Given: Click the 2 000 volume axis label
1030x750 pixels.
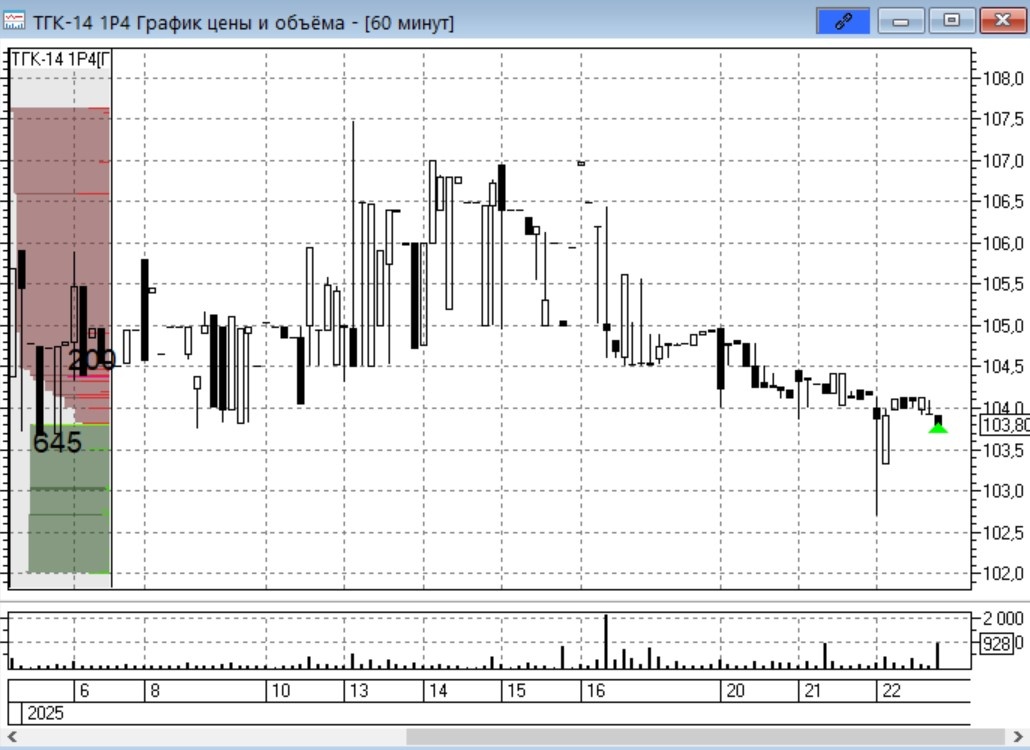Looking at the screenshot, I should coord(1003,619).
